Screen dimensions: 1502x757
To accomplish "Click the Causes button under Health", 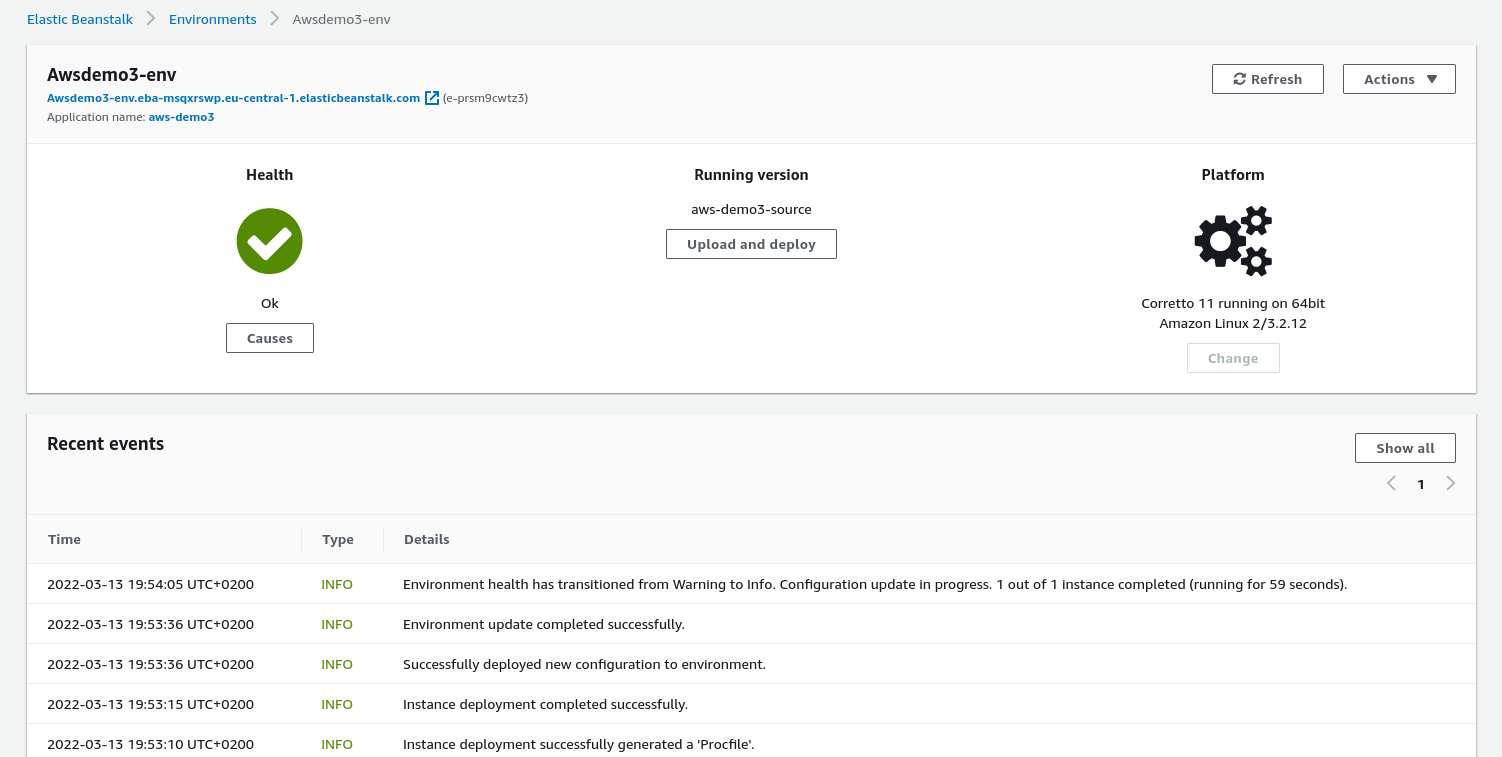I will 270,338.
